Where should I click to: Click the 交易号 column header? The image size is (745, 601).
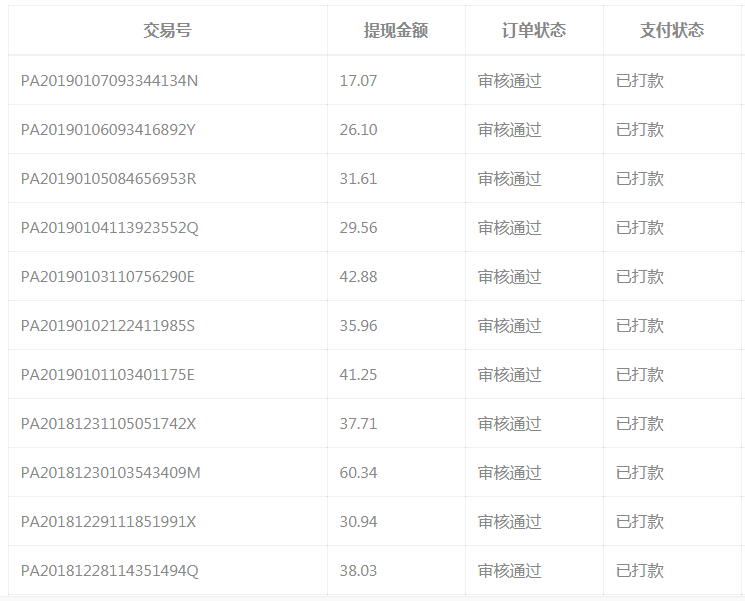tap(167, 30)
